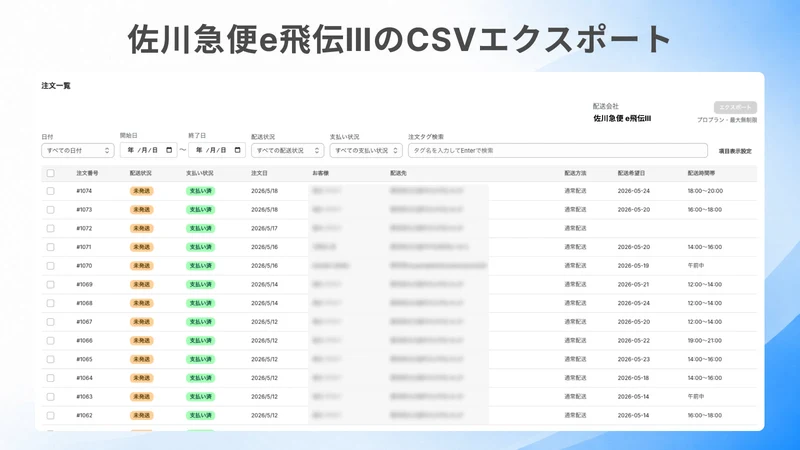
Task: Click order number #1074
Action: click(84, 191)
